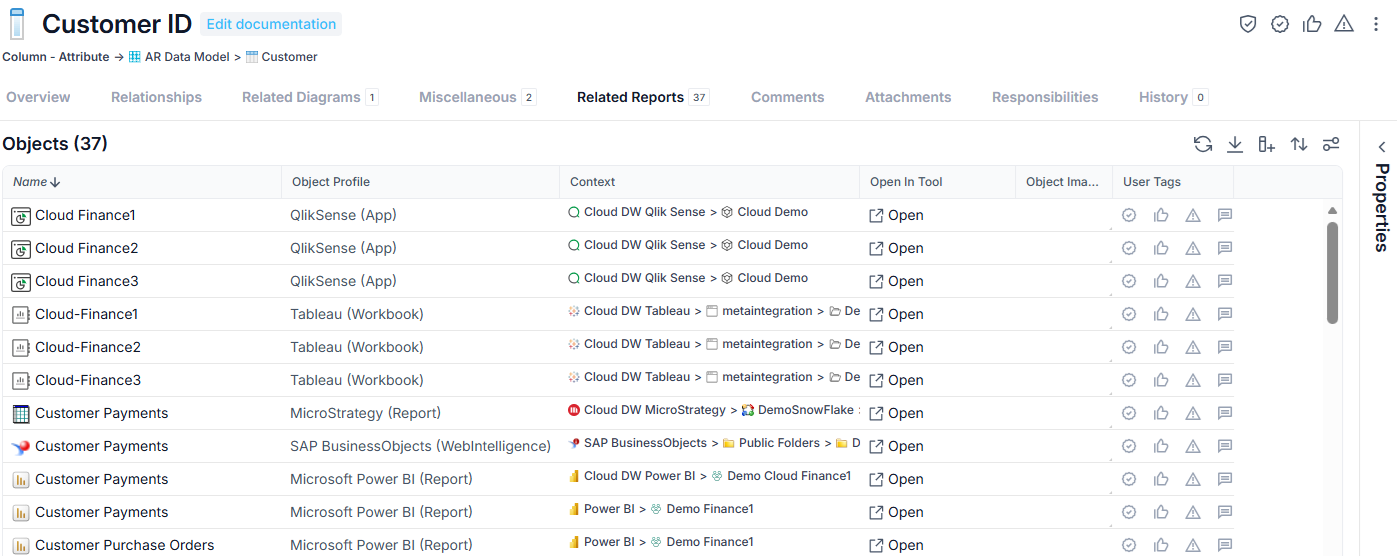The width and height of the screenshot is (1397, 556).
Task: Click thumbs-up tag on Customer Purchase Orders row
Action: 1161,545
